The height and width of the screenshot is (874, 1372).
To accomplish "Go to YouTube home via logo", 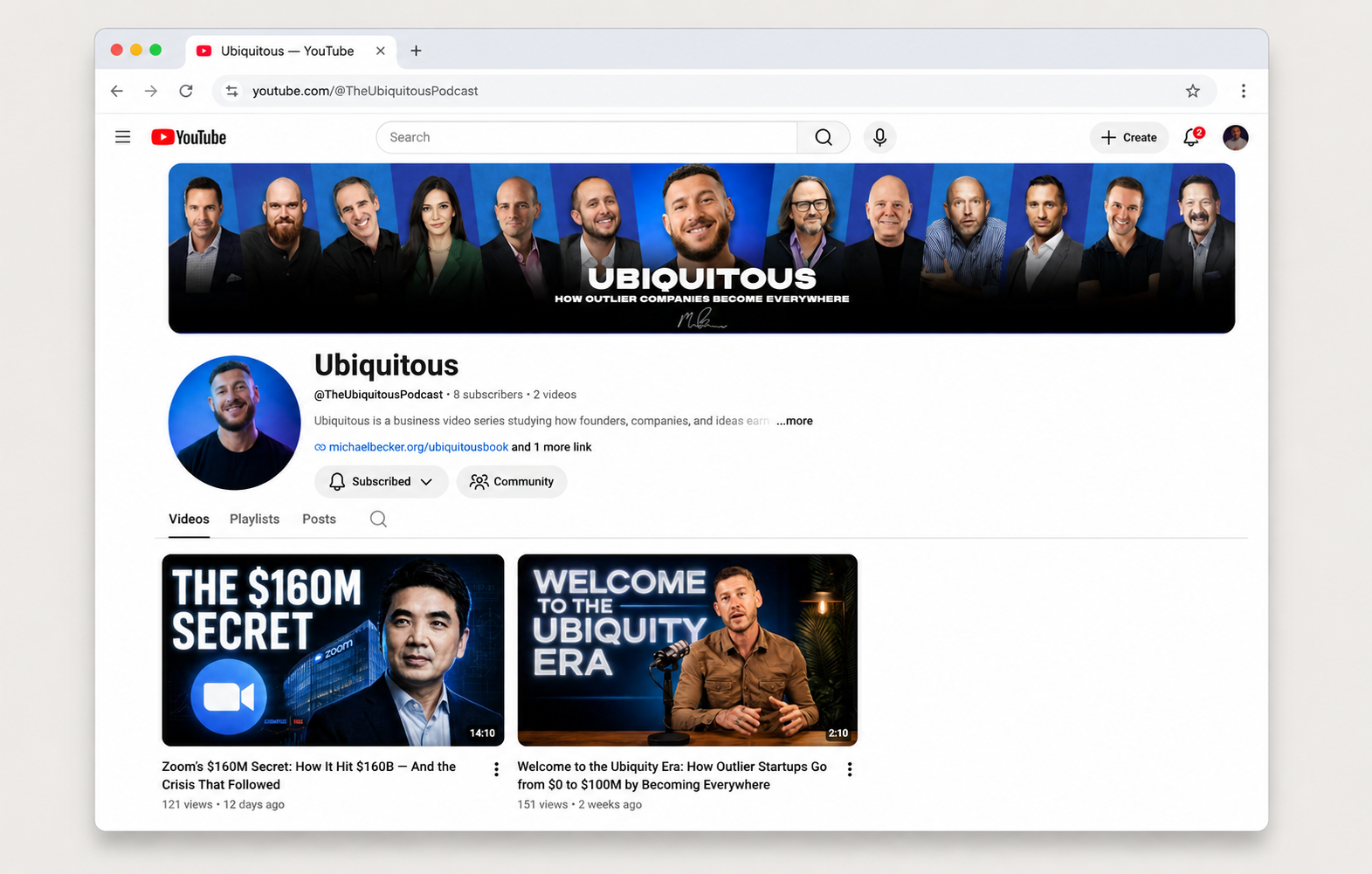I will 189,137.
